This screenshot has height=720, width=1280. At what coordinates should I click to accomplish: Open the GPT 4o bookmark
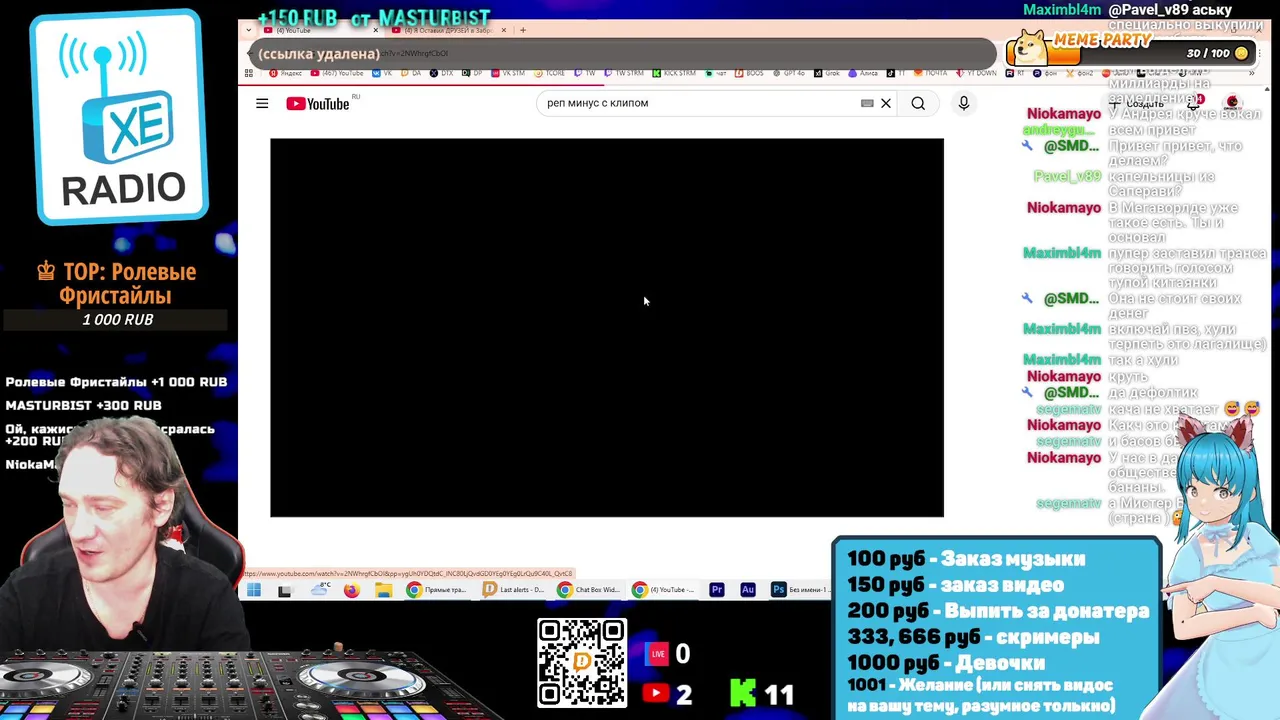790,73
